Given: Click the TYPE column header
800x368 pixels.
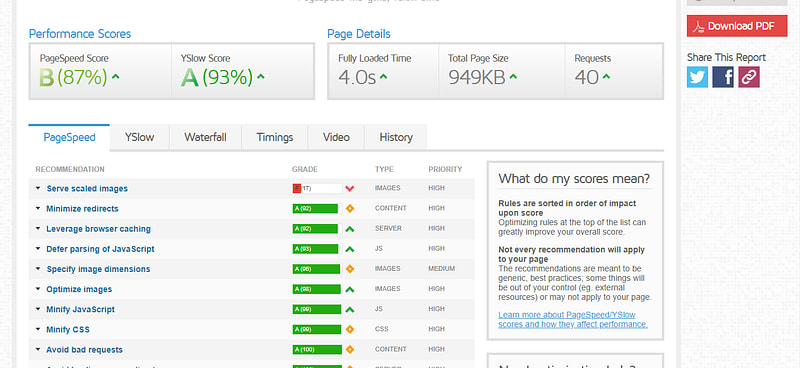Looking at the screenshot, I should pos(384,169).
